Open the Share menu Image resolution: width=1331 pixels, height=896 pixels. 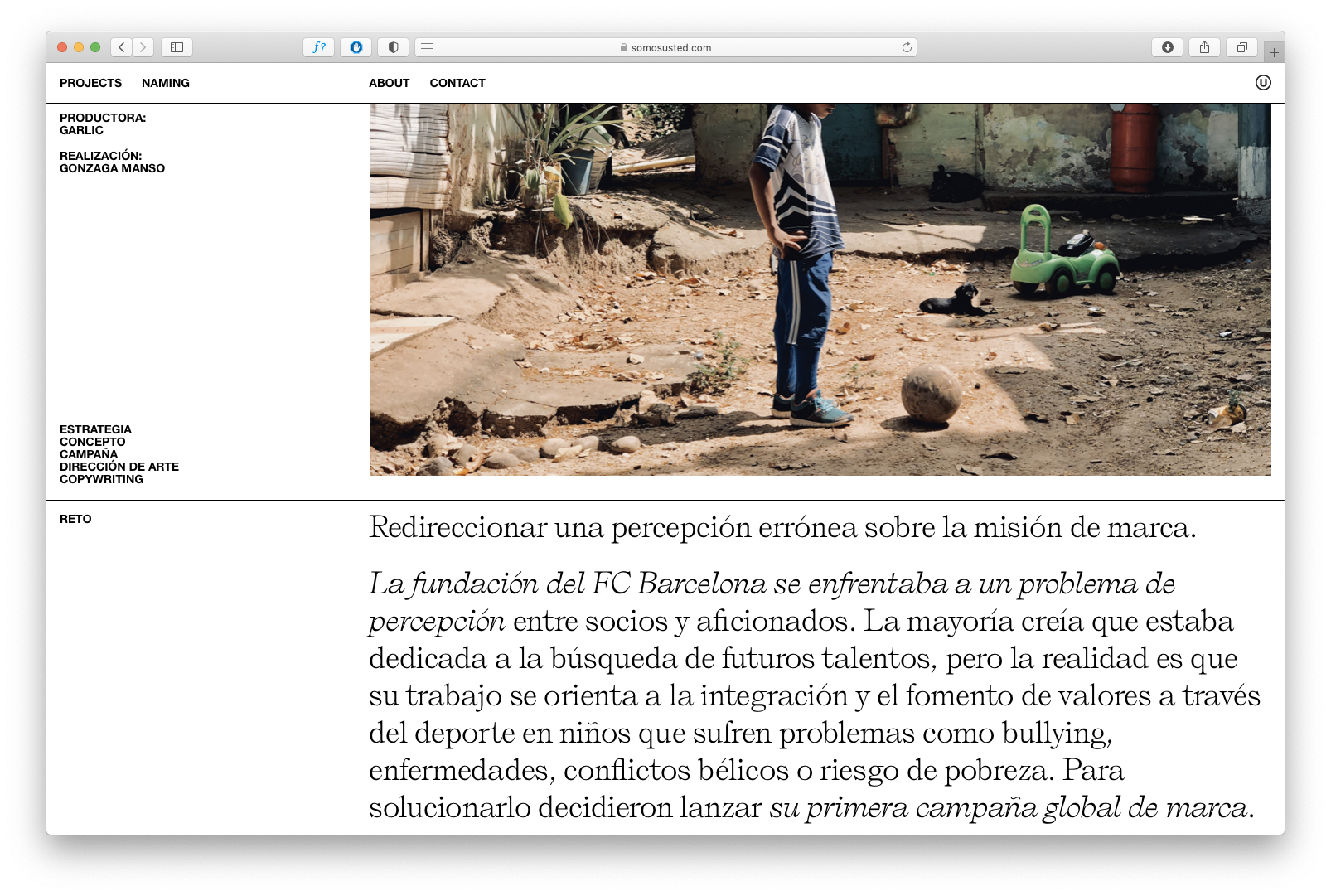pyautogui.click(x=1204, y=47)
